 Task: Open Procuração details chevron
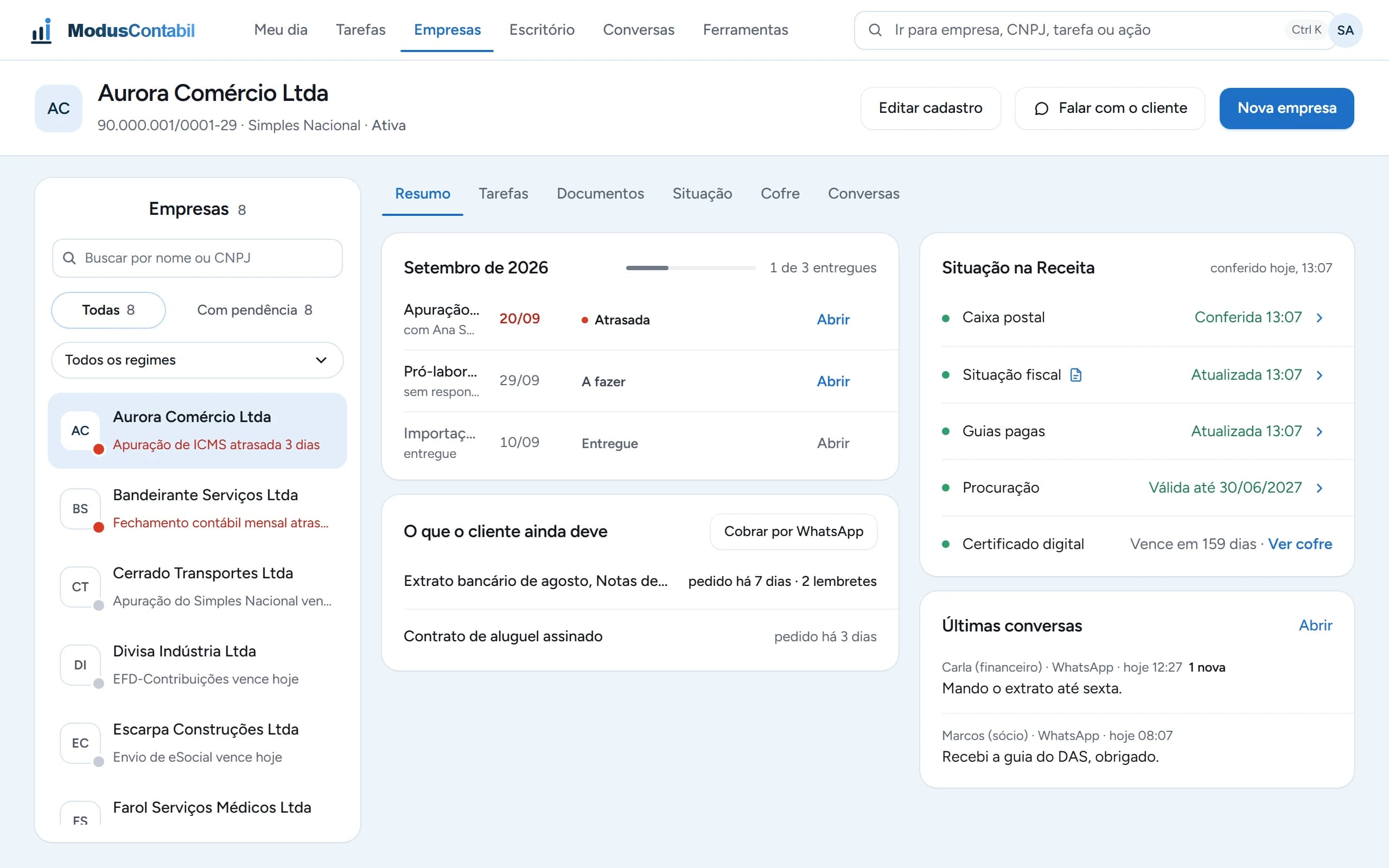1320,487
